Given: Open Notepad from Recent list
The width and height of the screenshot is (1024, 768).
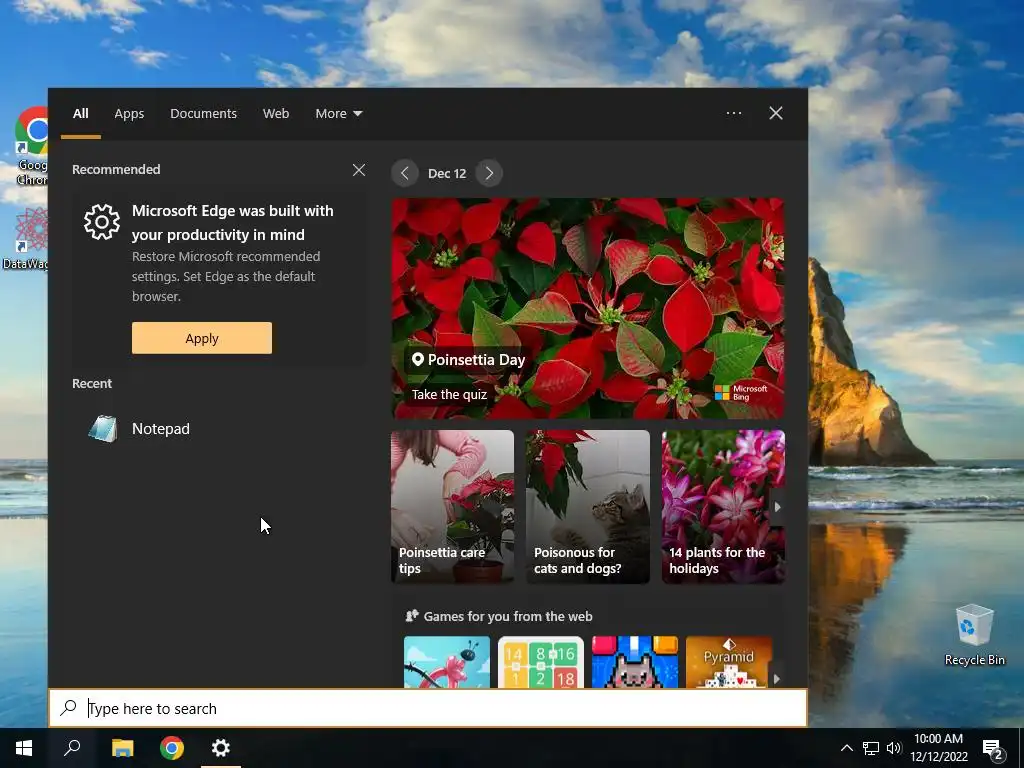Looking at the screenshot, I should click(216, 428).
